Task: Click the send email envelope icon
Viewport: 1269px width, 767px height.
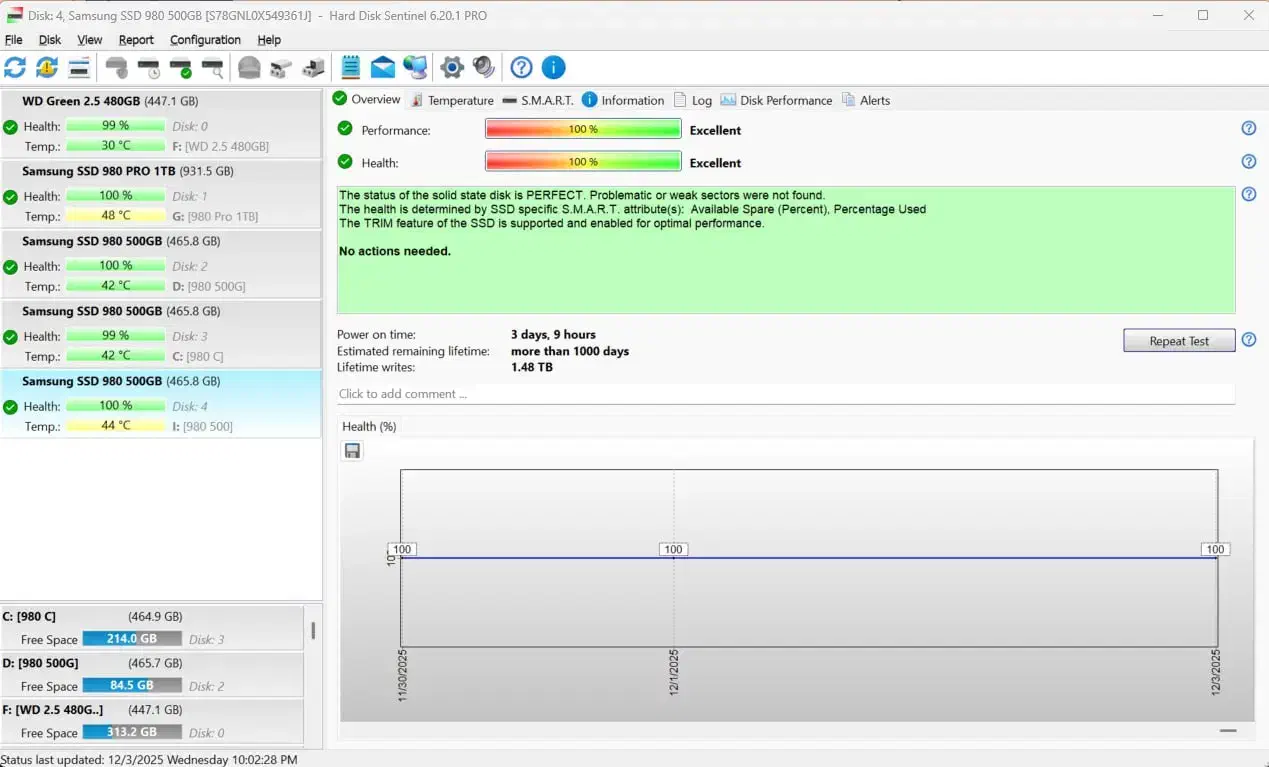Action: click(x=383, y=68)
